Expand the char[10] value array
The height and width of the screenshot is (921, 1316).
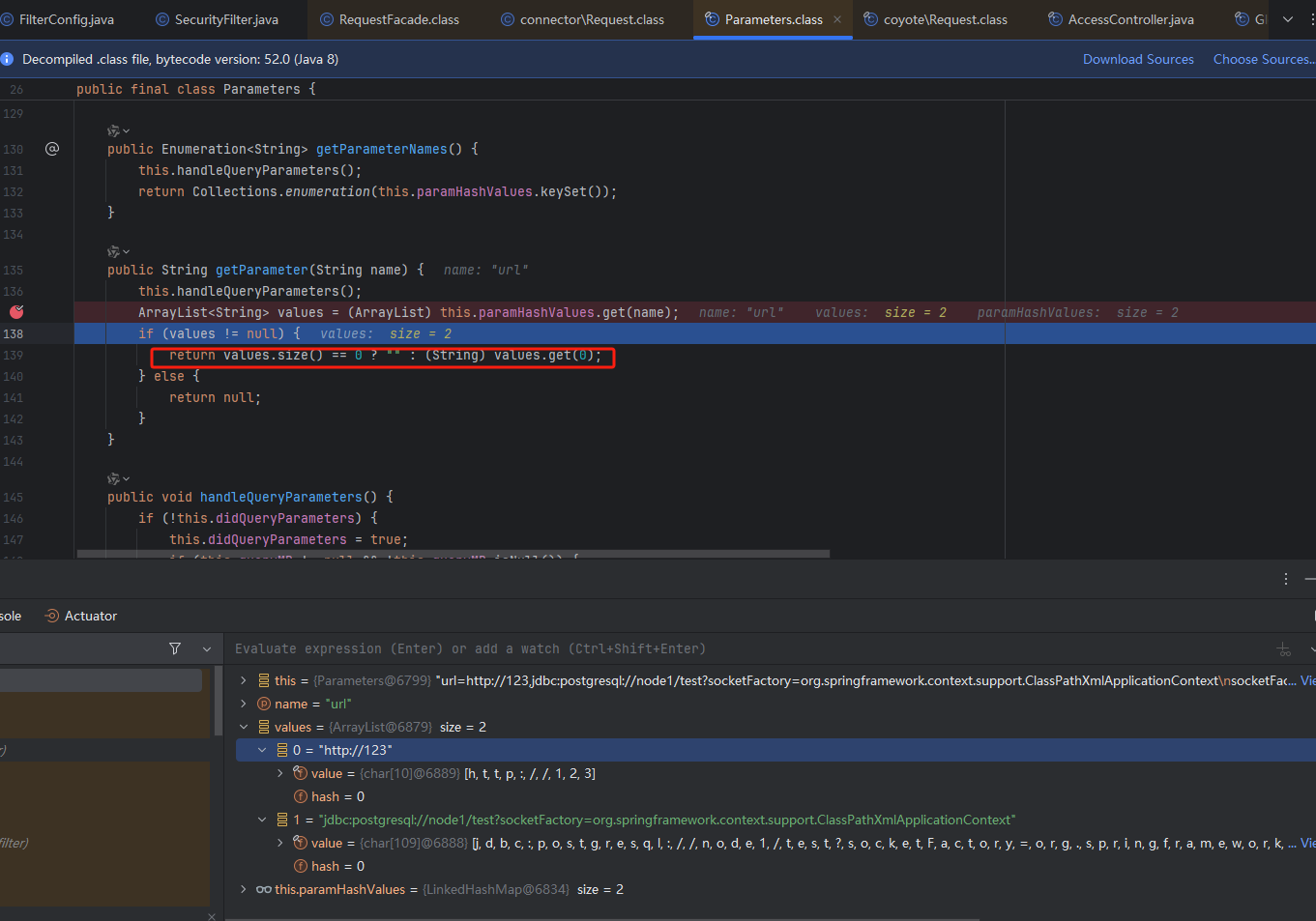(280, 773)
